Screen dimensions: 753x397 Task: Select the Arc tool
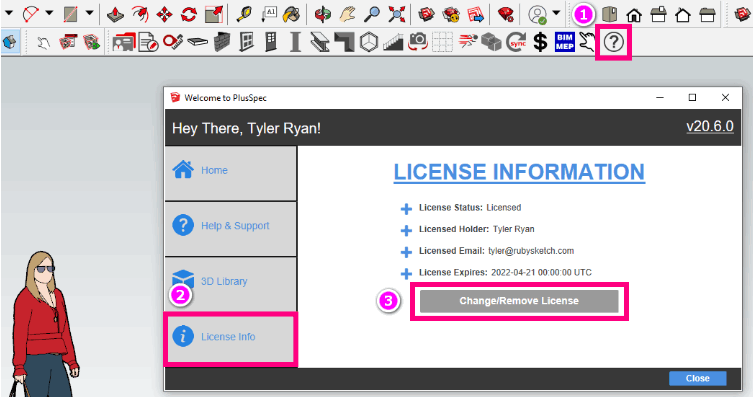[31, 14]
